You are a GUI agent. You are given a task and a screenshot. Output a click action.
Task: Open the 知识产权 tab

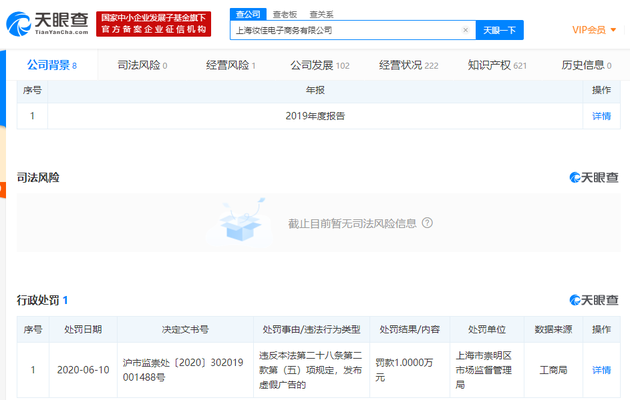(497, 65)
